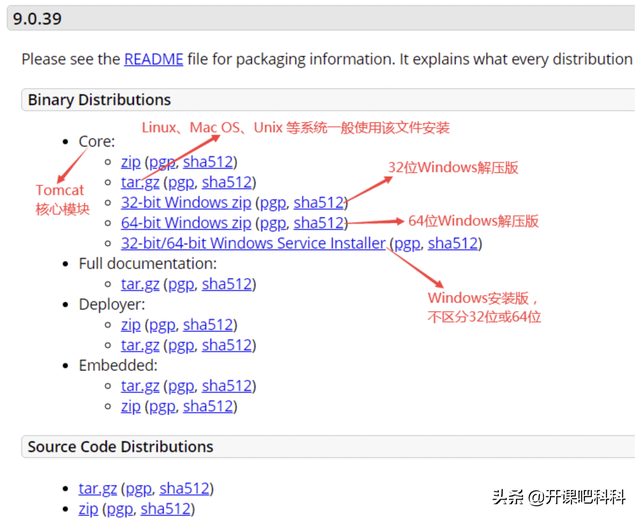640x520 pixels.
Task: Open sha512 checksum for Core tar.gz
Action: 227,182
